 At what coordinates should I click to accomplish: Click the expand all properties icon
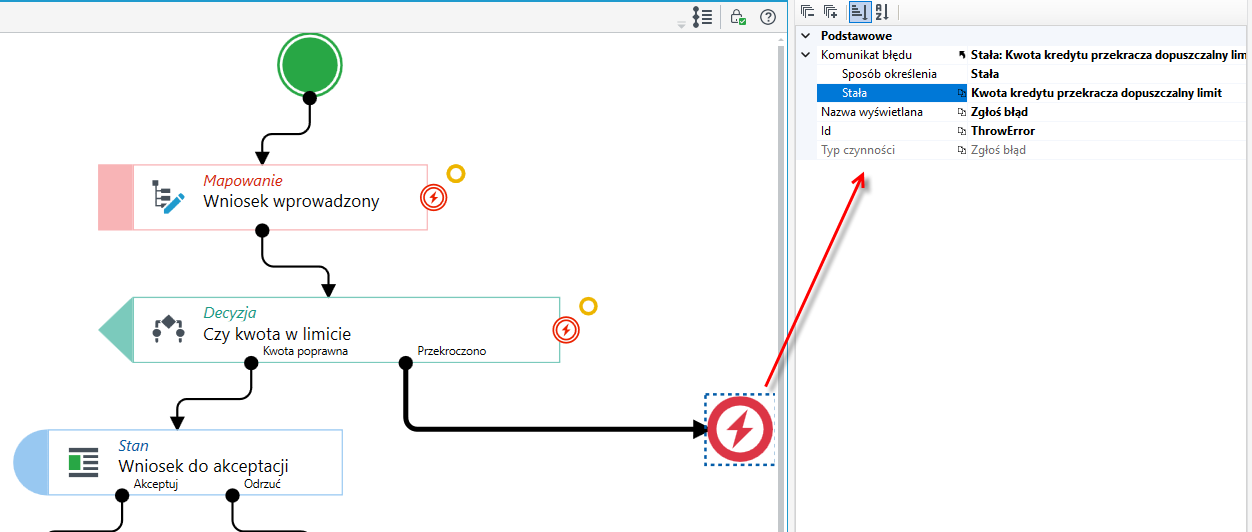(x=830, y=12)
